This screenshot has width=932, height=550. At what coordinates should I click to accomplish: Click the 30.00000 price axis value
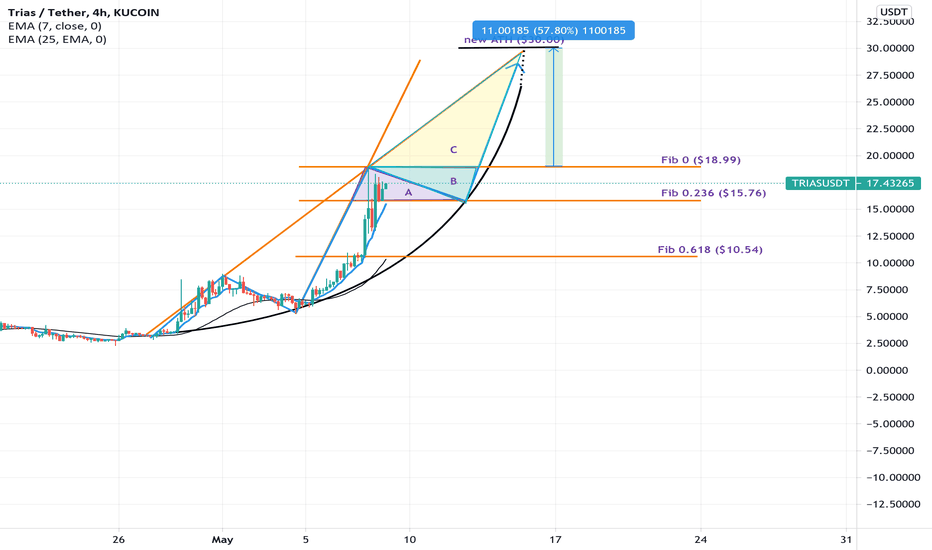[890, 48]
